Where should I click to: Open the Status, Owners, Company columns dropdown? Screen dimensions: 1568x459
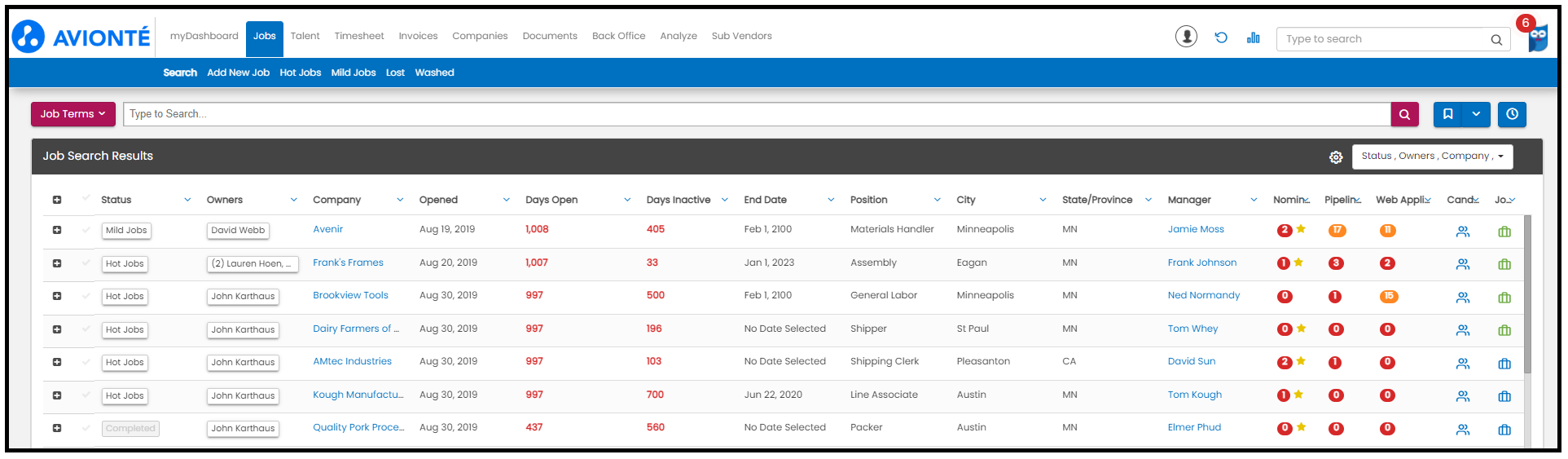pyautogui.click(x=1432, y=157)
